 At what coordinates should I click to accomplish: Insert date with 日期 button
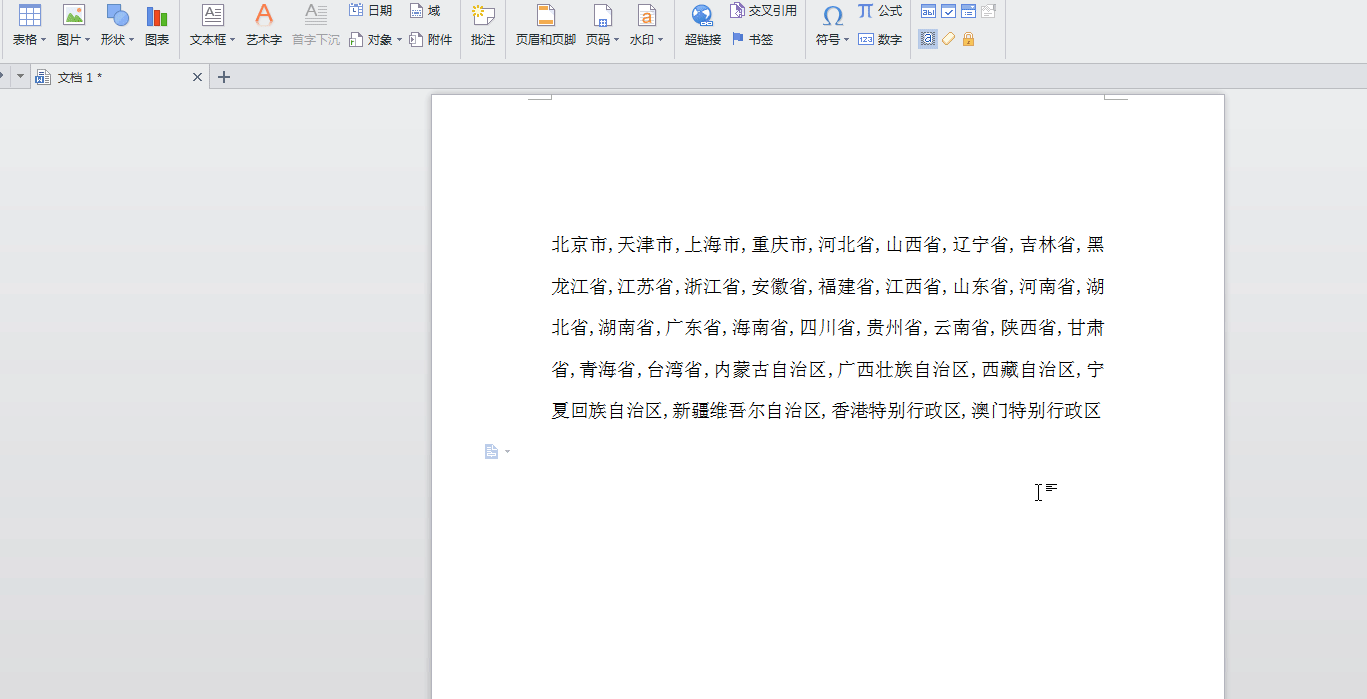(371, 10)
